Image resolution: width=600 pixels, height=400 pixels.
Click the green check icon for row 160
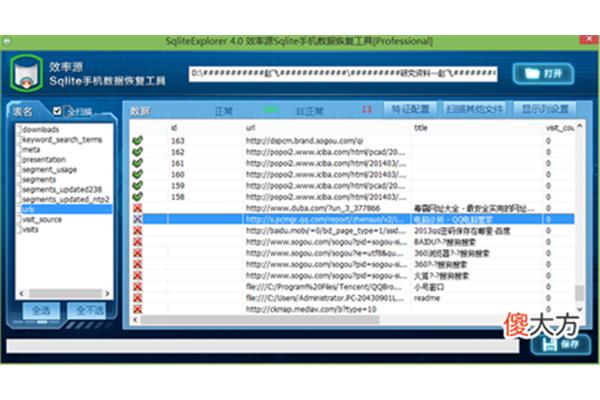tap(137, 174)
